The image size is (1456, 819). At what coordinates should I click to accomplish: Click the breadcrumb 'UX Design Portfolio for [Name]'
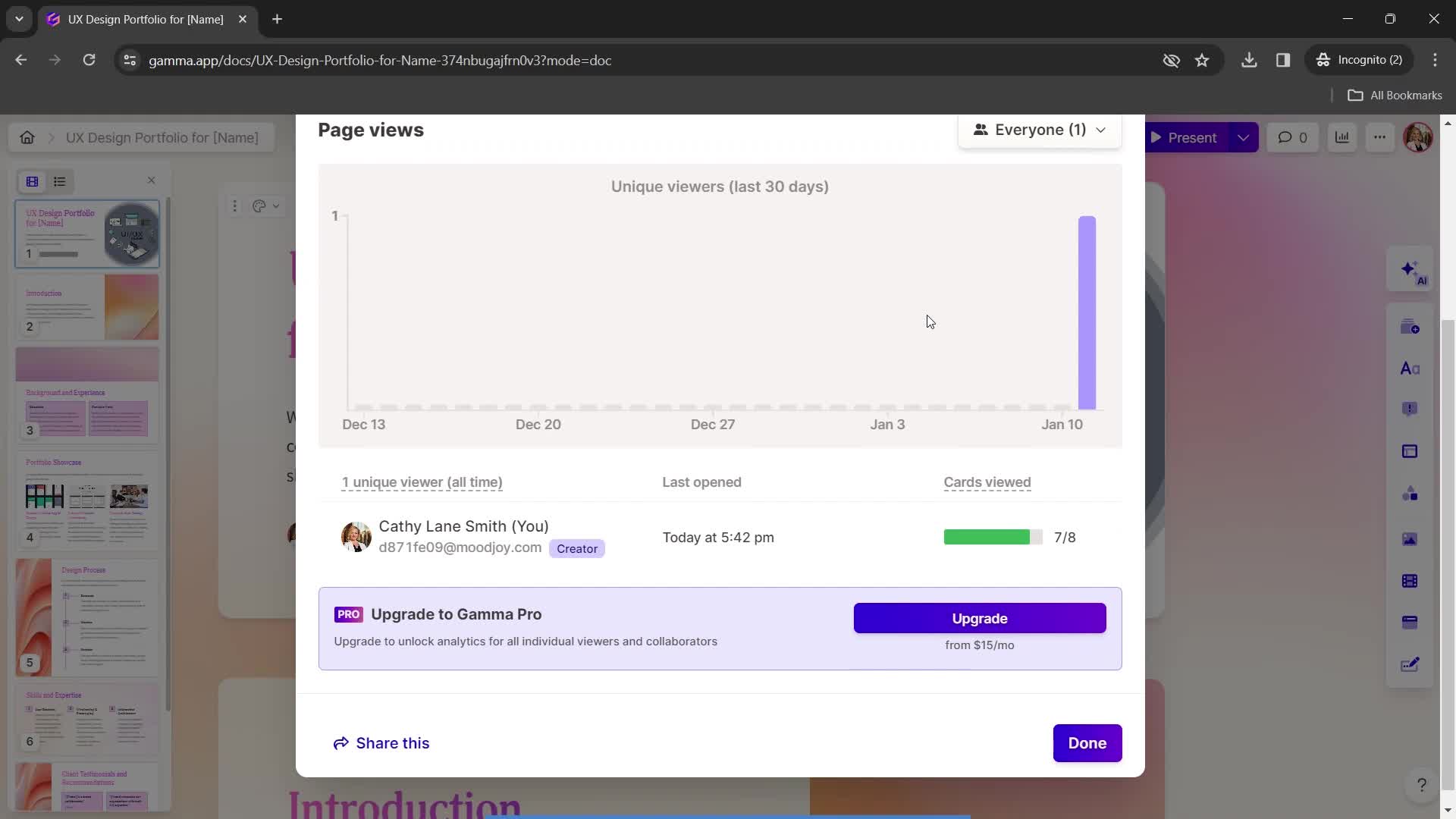tap(162, 137)
